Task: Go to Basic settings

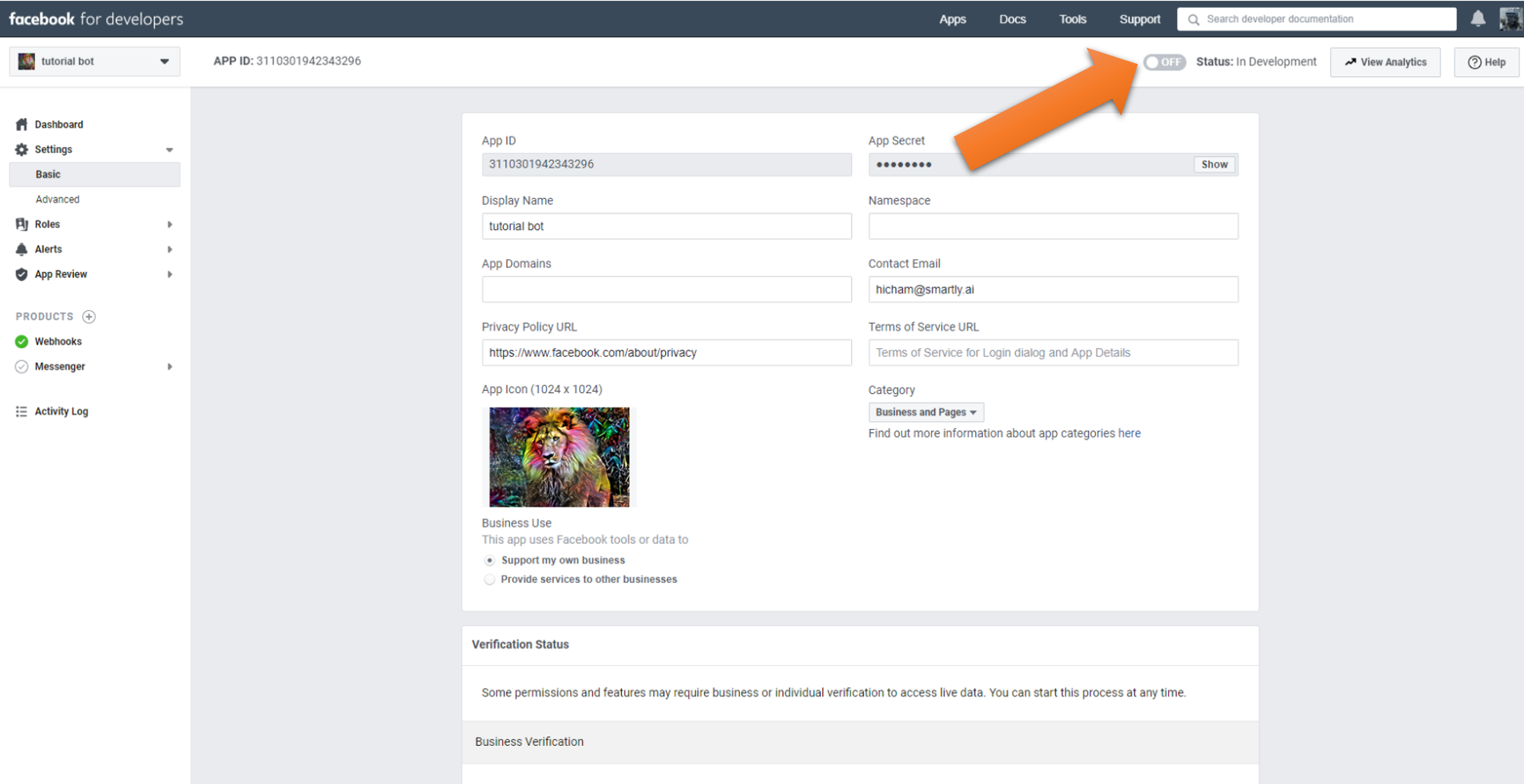Action: [94, 174]
